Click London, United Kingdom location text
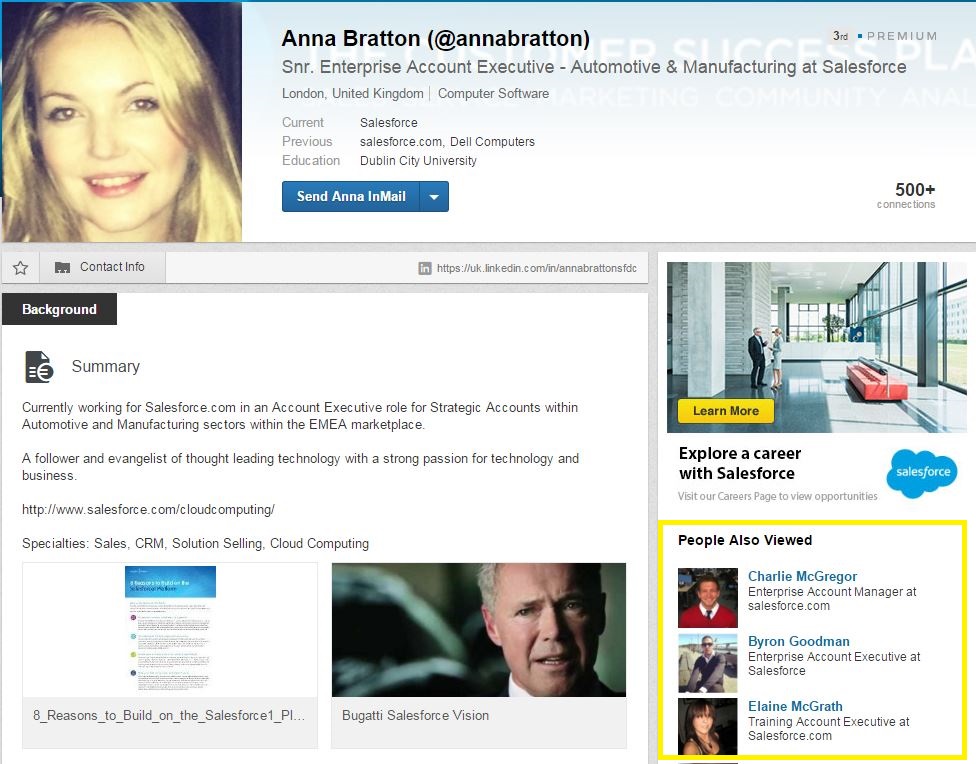976x764 pixels. (x=352, y=93)
